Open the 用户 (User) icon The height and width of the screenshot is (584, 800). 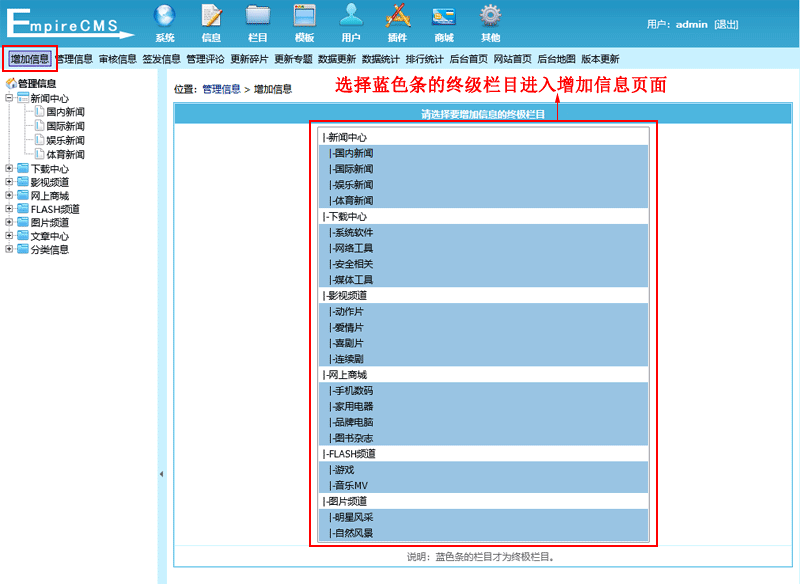(351, 16)
